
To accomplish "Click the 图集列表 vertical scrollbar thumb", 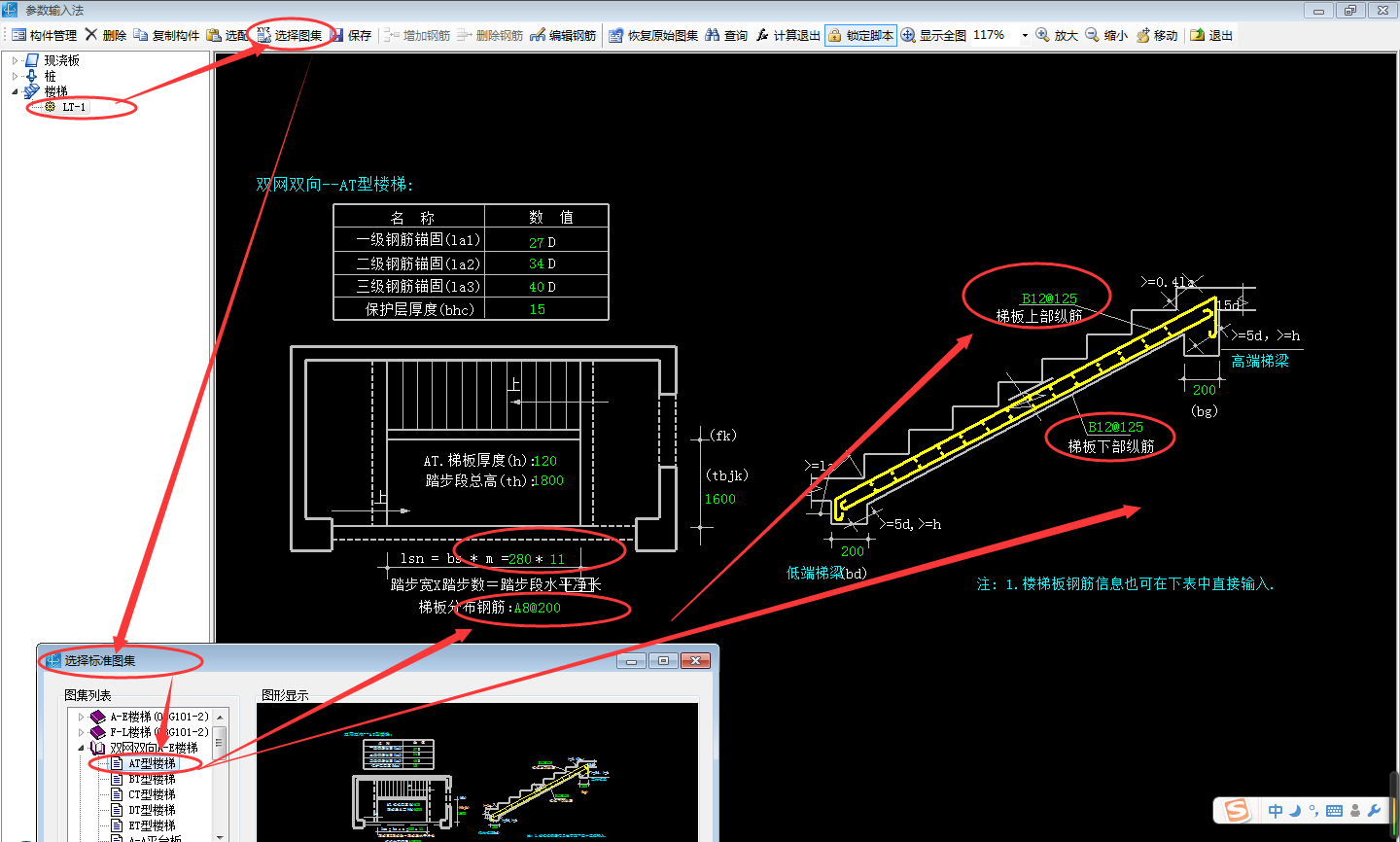I will coord(220,743).
